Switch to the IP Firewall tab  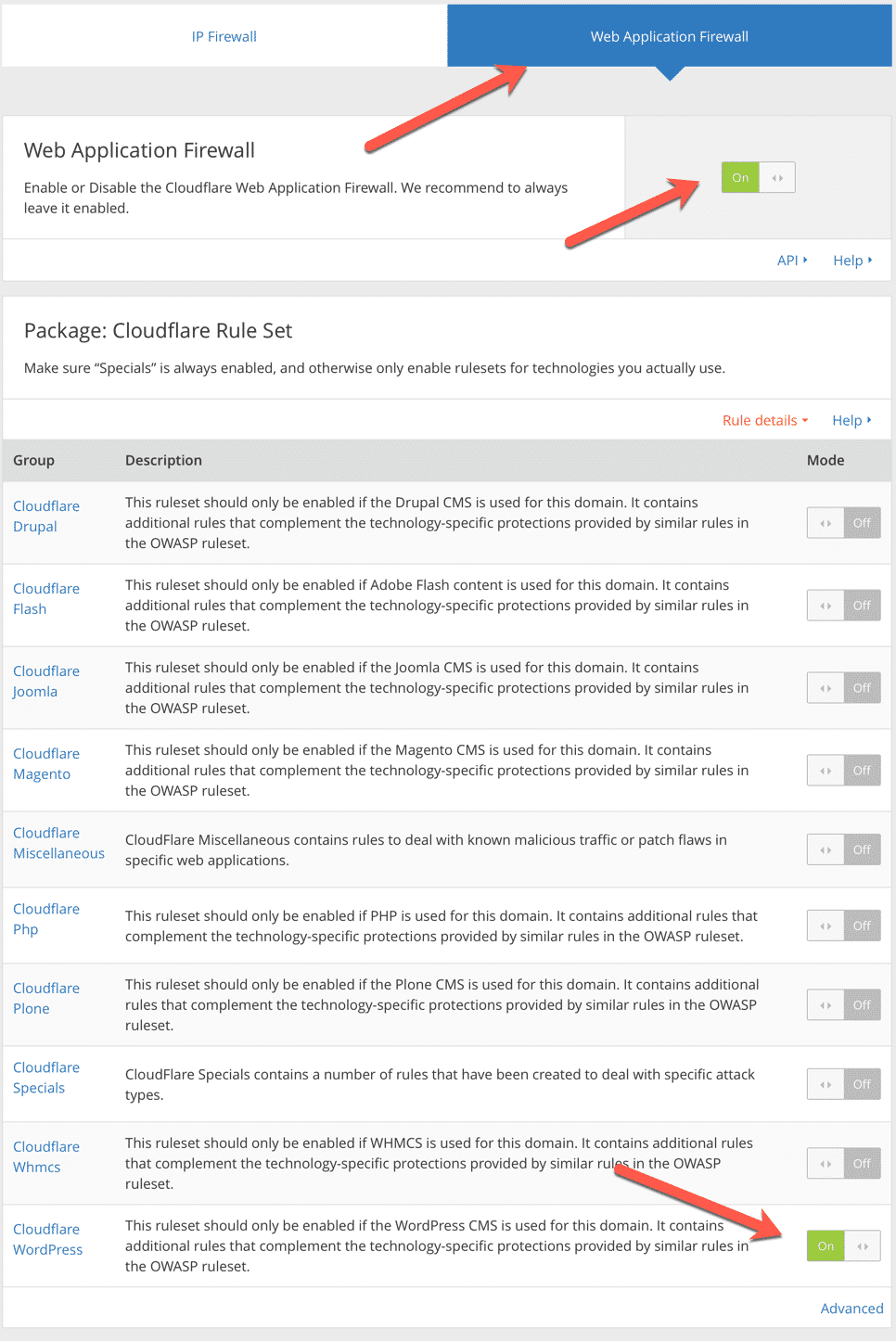click(x=224, y=37)
